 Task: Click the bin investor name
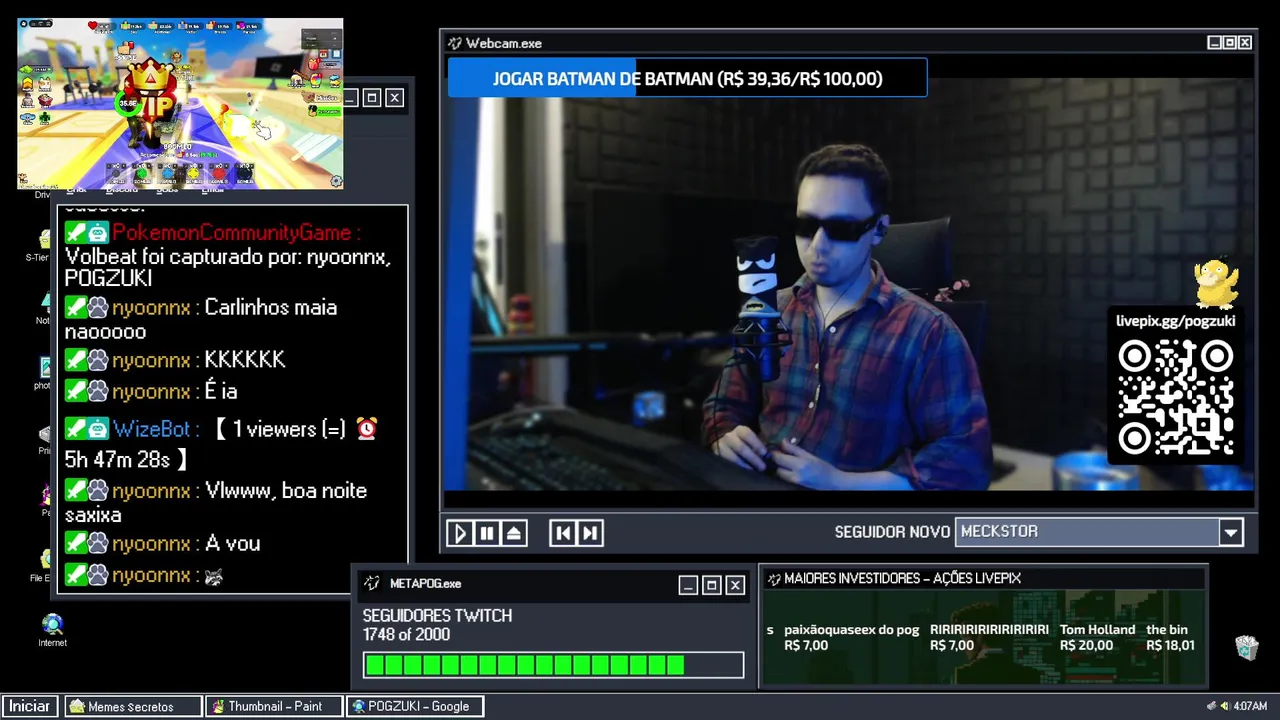(1167, 630)
